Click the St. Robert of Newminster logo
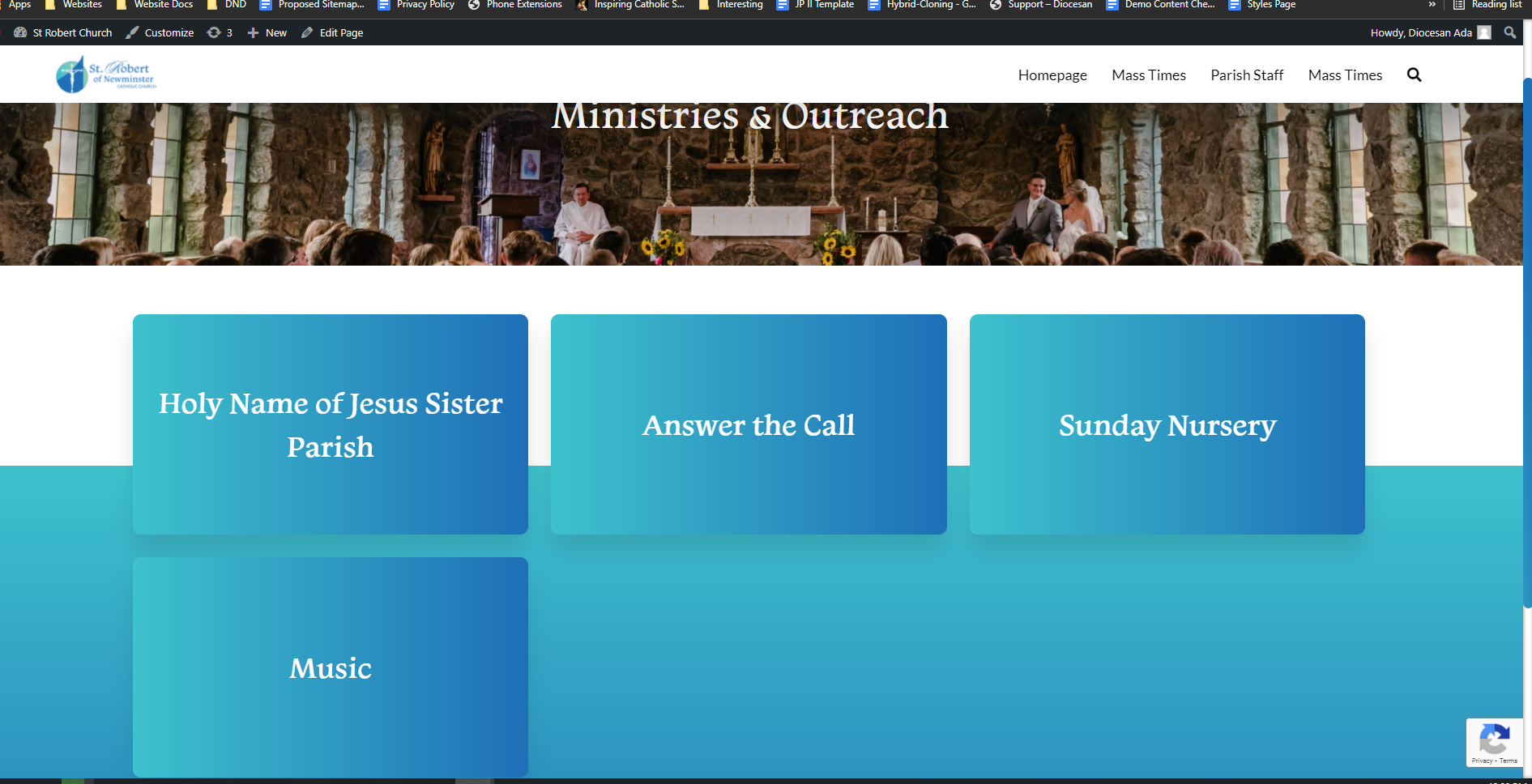Viewport: 1532px width, 784px height. pyautogui.click(x=105, y=75)
